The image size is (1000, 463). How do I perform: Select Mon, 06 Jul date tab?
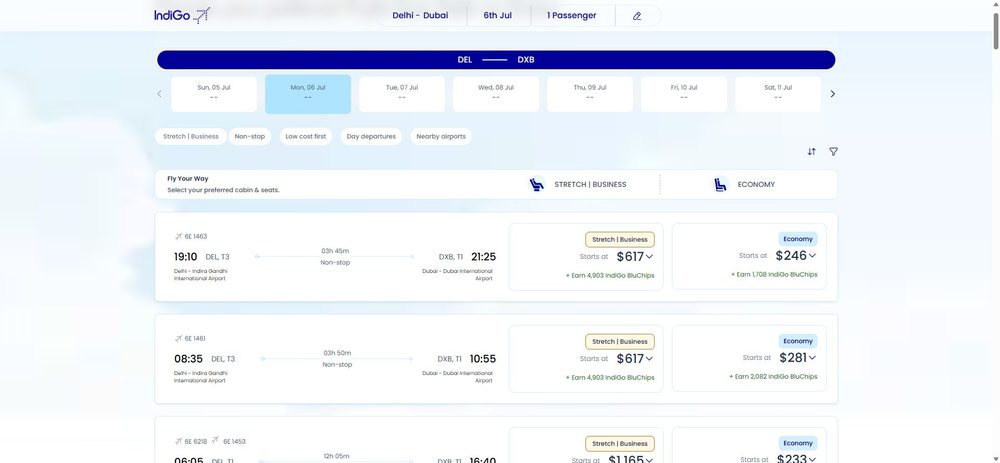pos(308,94)
